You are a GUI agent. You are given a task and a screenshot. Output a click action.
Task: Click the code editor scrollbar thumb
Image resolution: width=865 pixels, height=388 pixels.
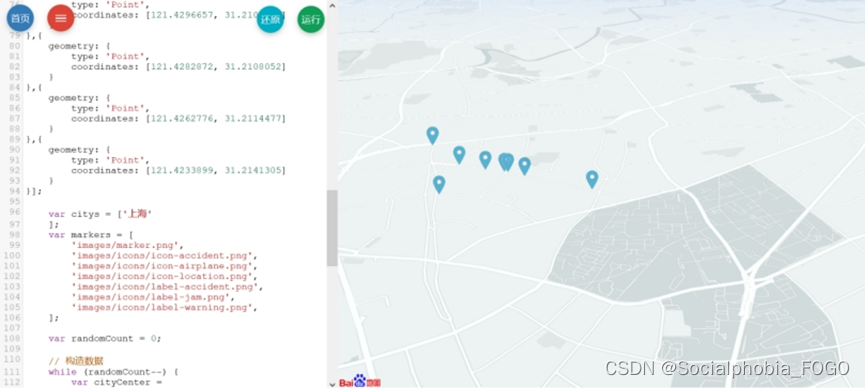click(x=332, y=228)
